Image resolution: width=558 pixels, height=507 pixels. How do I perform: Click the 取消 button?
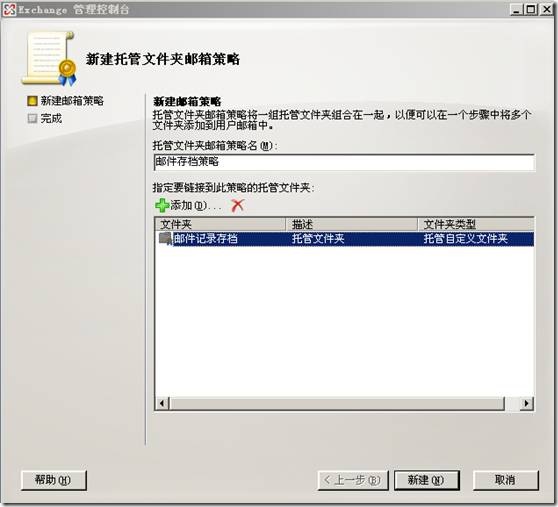[505, 480]
